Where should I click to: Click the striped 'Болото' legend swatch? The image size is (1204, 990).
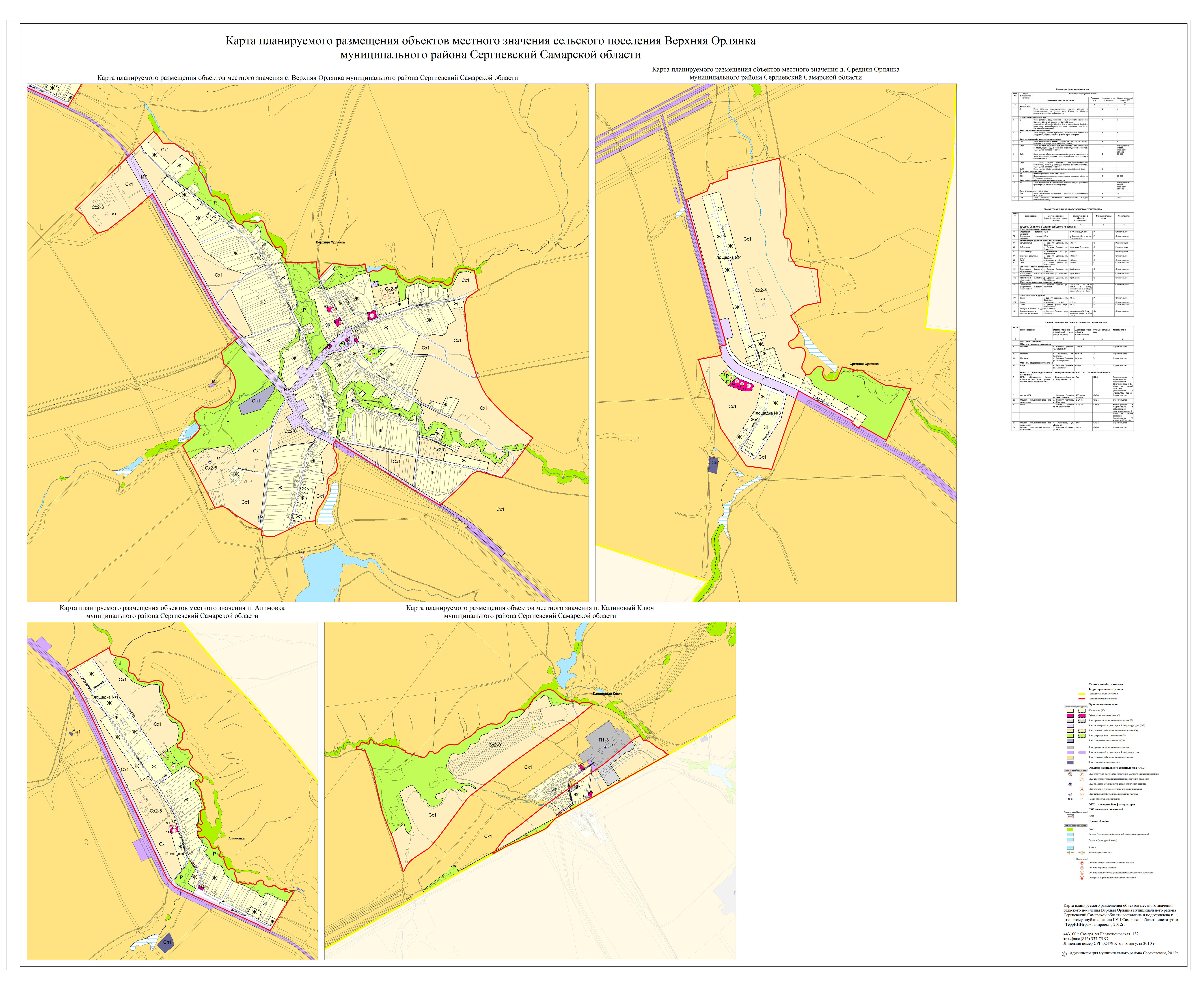click(1070, 848)
